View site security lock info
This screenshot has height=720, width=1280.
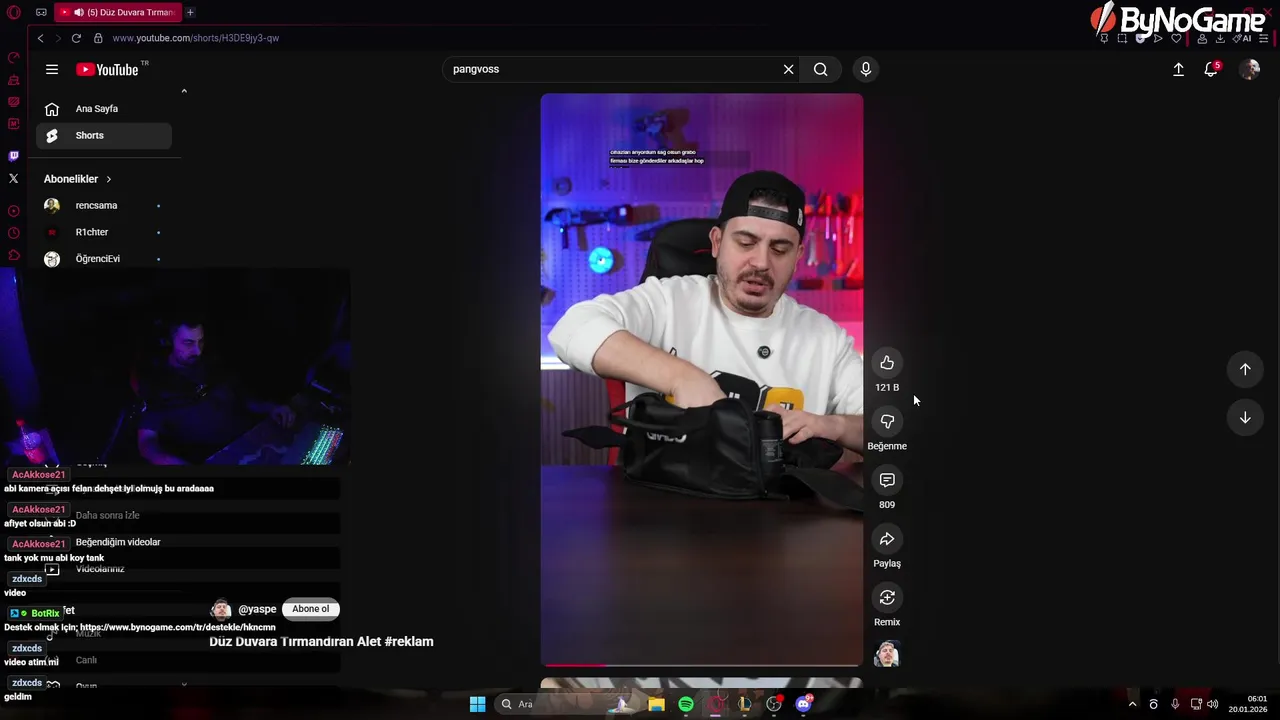pyautogui.click(x=98, y=38)
